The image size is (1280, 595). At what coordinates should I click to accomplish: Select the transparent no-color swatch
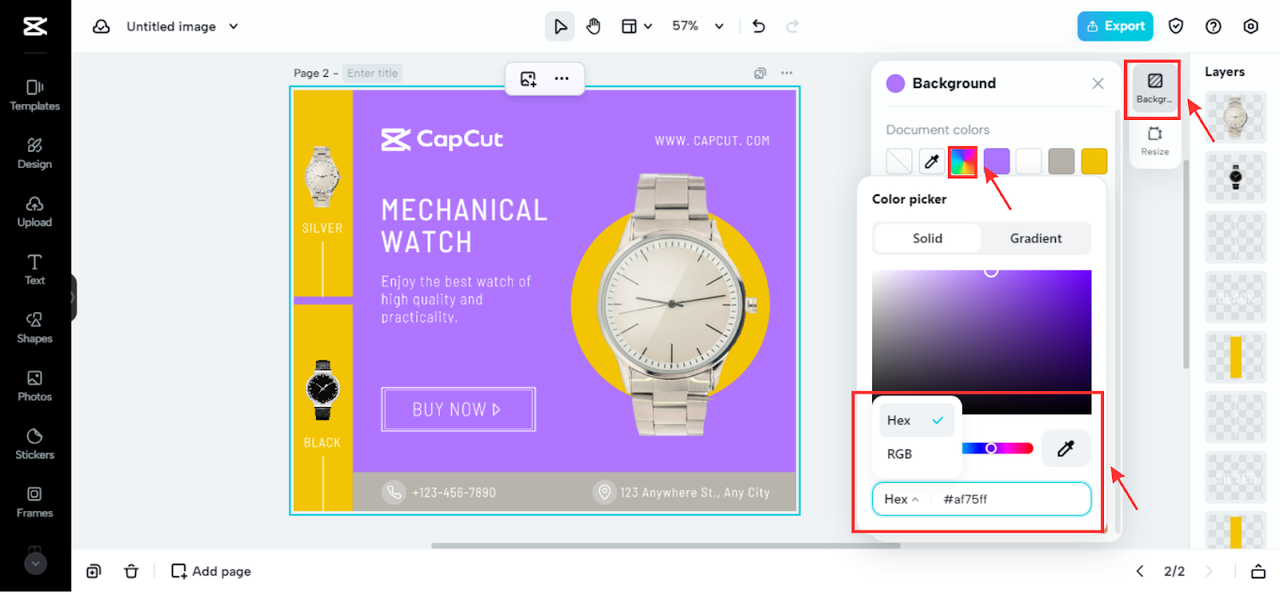point(899,161)
